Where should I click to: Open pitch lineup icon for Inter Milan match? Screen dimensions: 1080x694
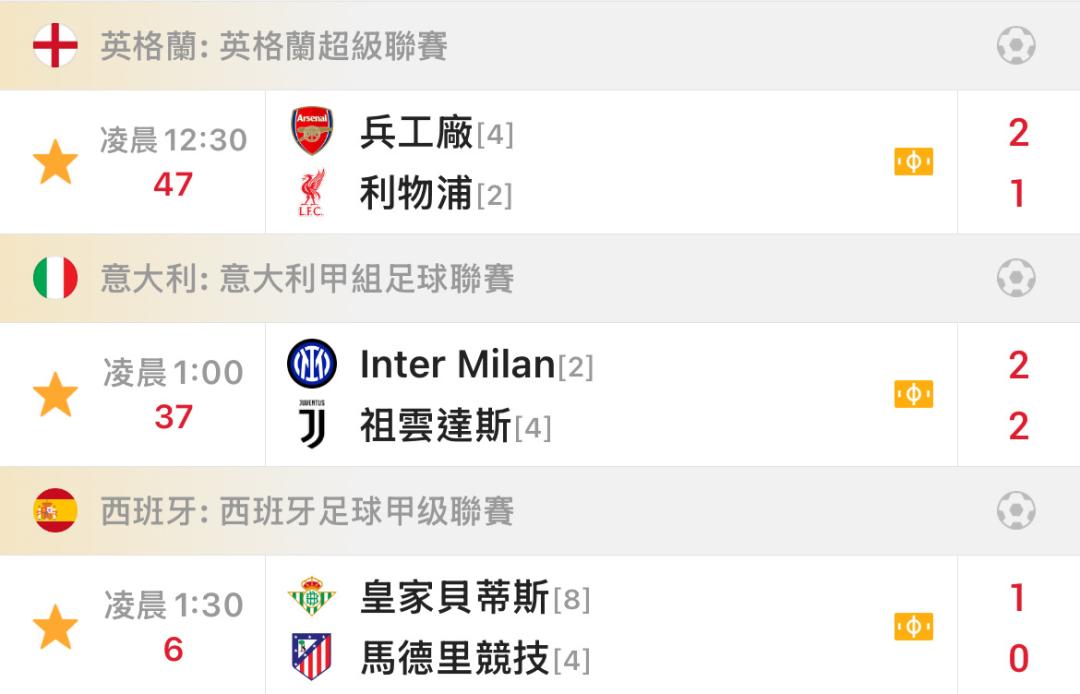pyautogui.click(x=913, y=395)
